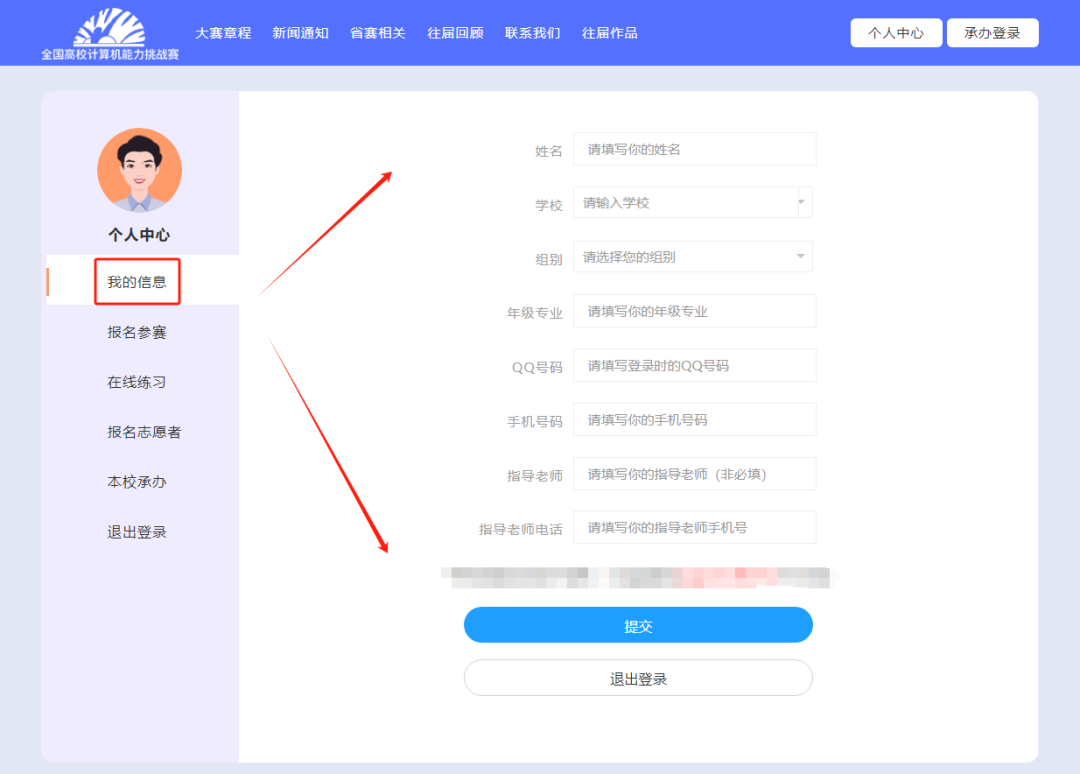
Task: Go to 省赛相关 menu item
Action: (378, 33)
